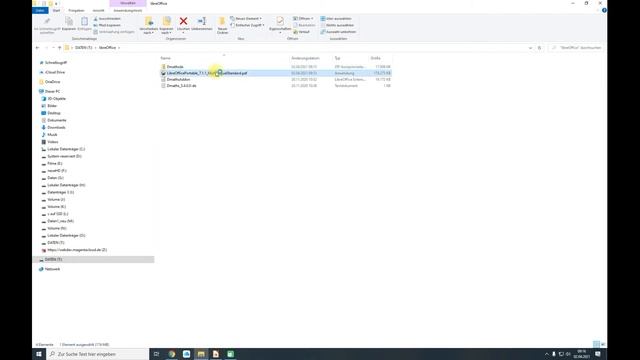Viewport: 640px width, 360px height.
Task: Click the Verlauf button in the ribbon
Action: pos(302,32)
